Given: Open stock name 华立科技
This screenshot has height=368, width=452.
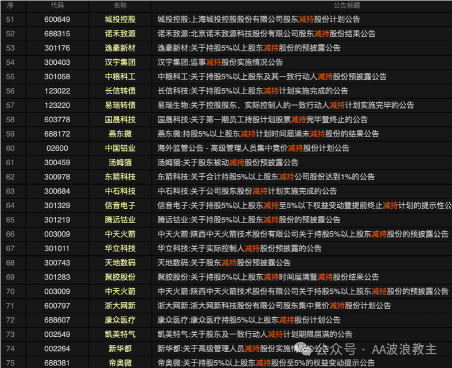Looking at the screenshot, I should [x=120, y=248].
